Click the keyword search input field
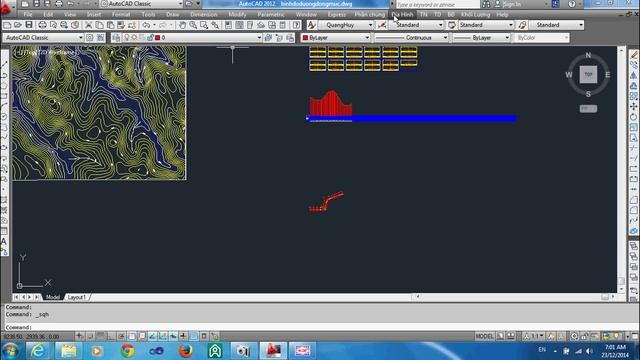Viewport: 640px width, 360px height. tap(437, 4)
